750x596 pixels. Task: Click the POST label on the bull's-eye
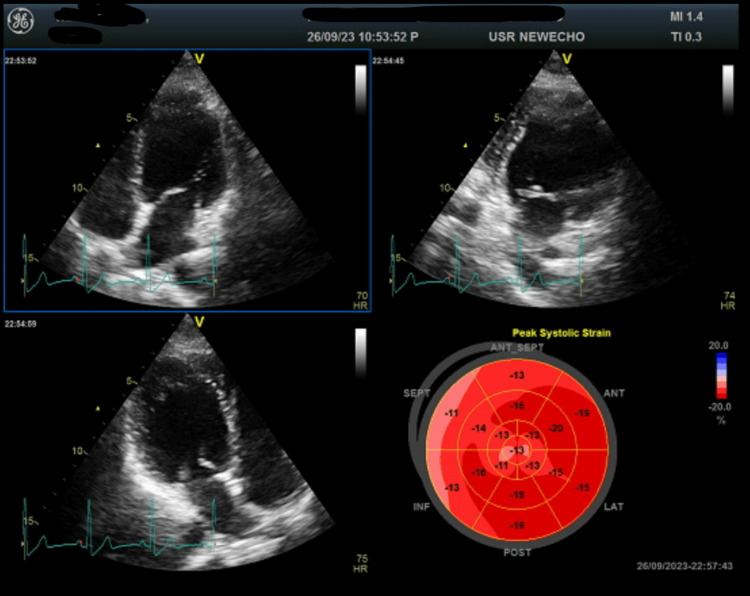coord(517,552)
